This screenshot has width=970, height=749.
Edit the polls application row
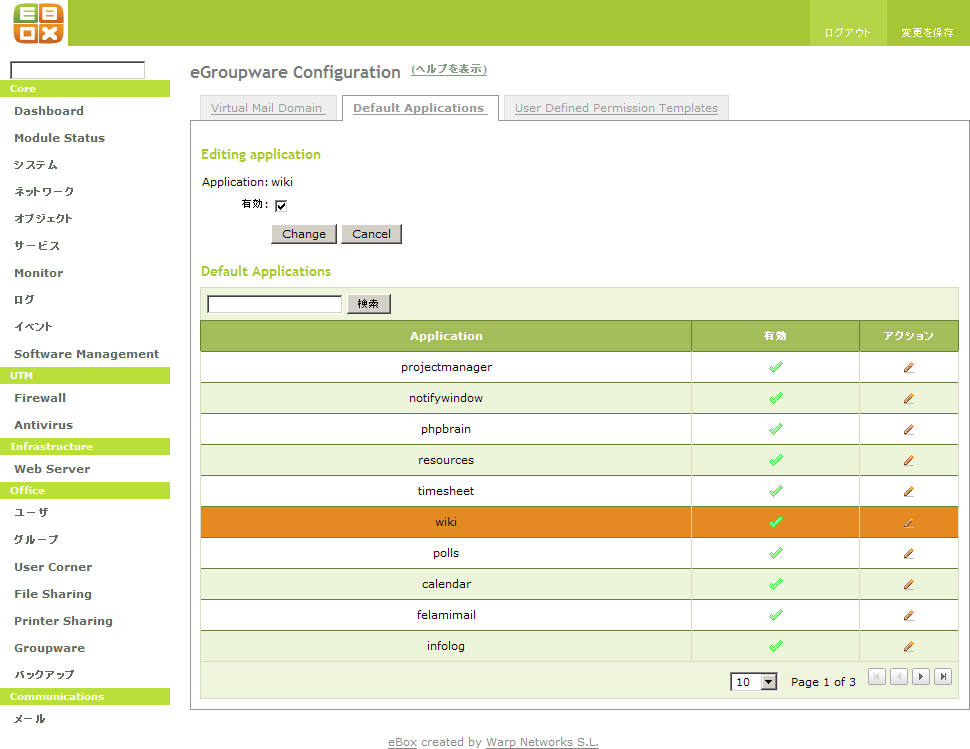point(908,554)
